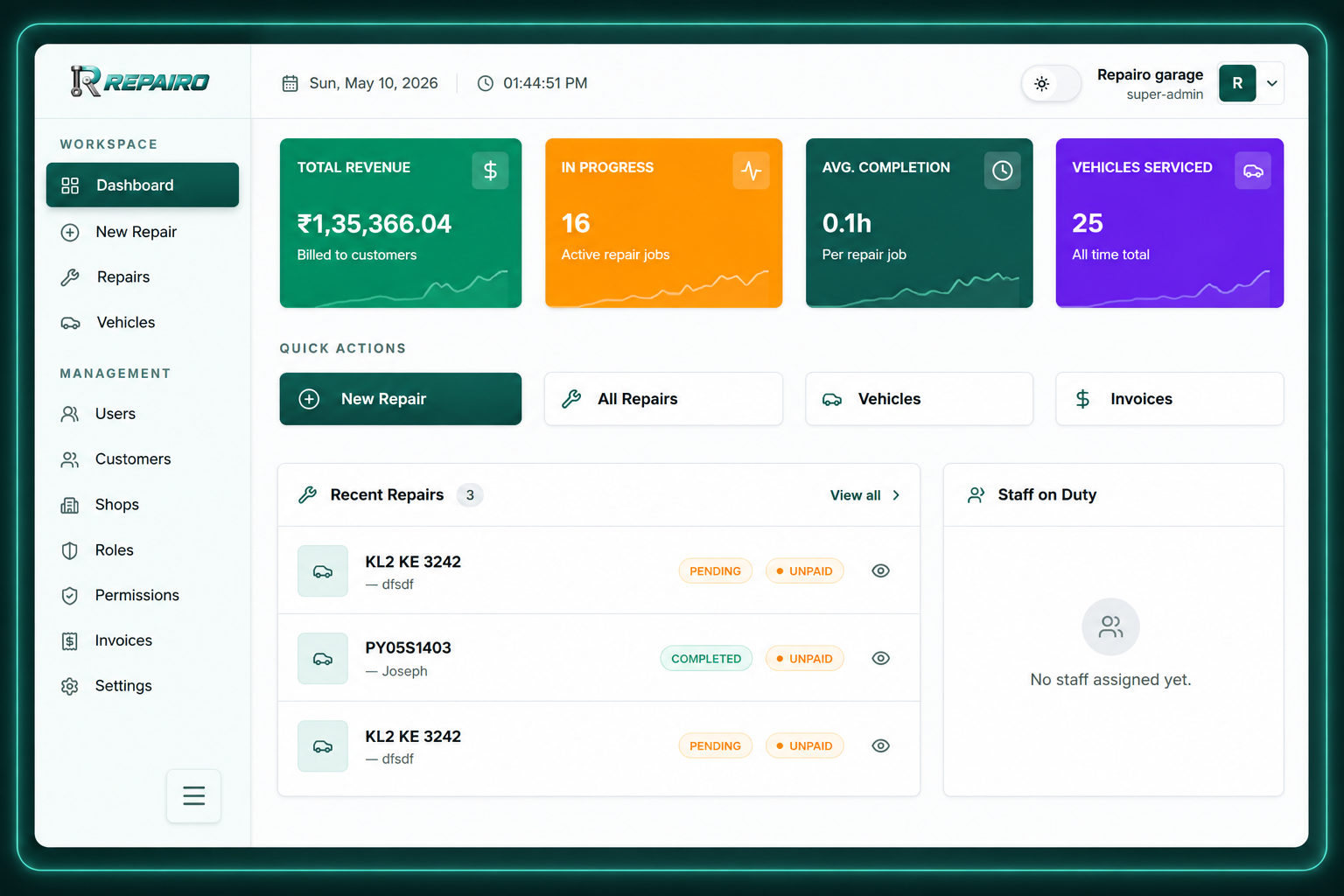Collapse sidebar with hamburger button
Viewport: 1344px width, 896px height.
[x=194, y=795]
